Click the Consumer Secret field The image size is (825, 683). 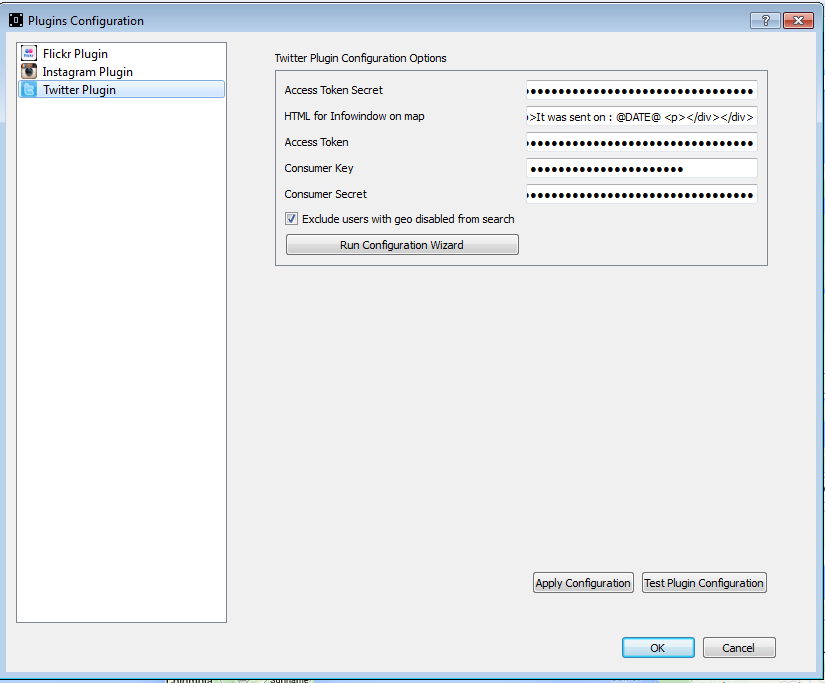641,195
